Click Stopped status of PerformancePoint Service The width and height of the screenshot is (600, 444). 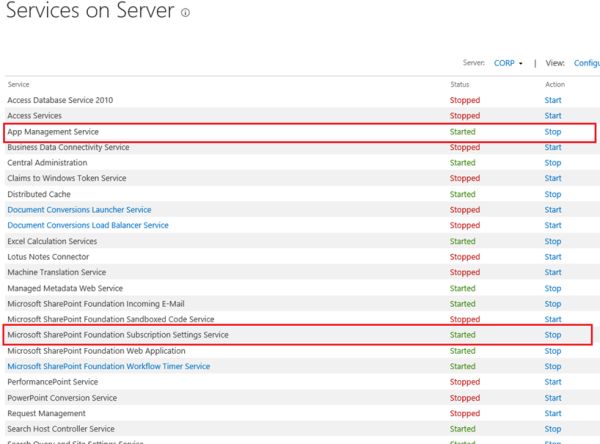tap(465, 382)
